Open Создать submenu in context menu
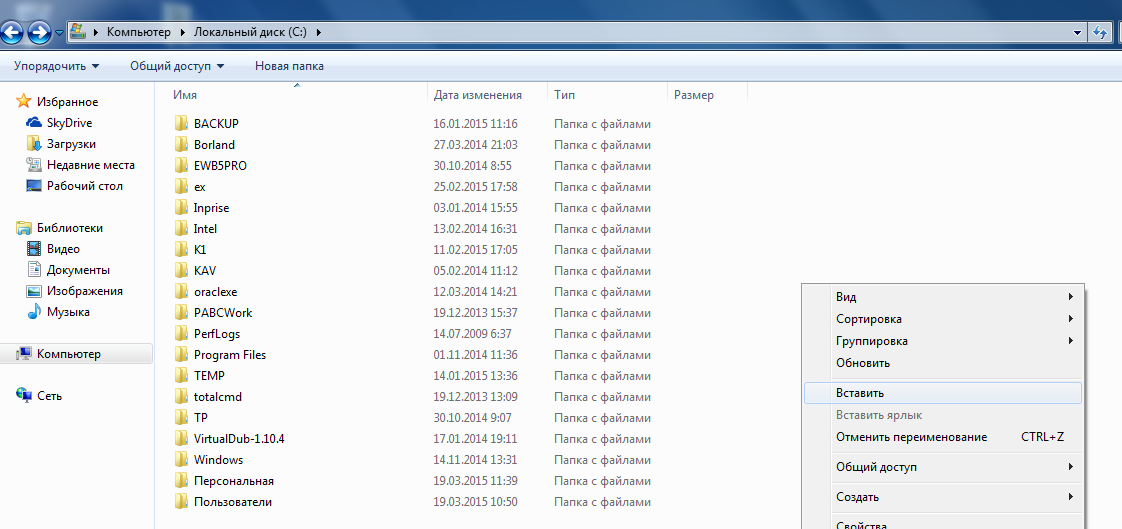 (943, 497)
